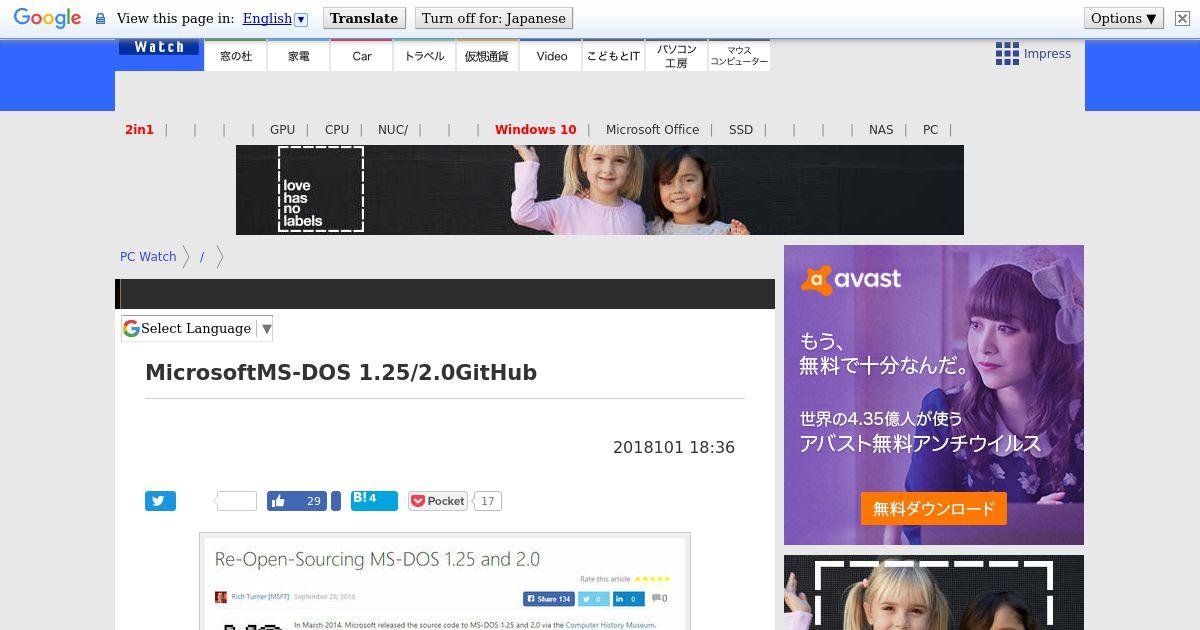Close the Google Translate bar
Screen dimensions: 1200x630
coord(1182,18)
